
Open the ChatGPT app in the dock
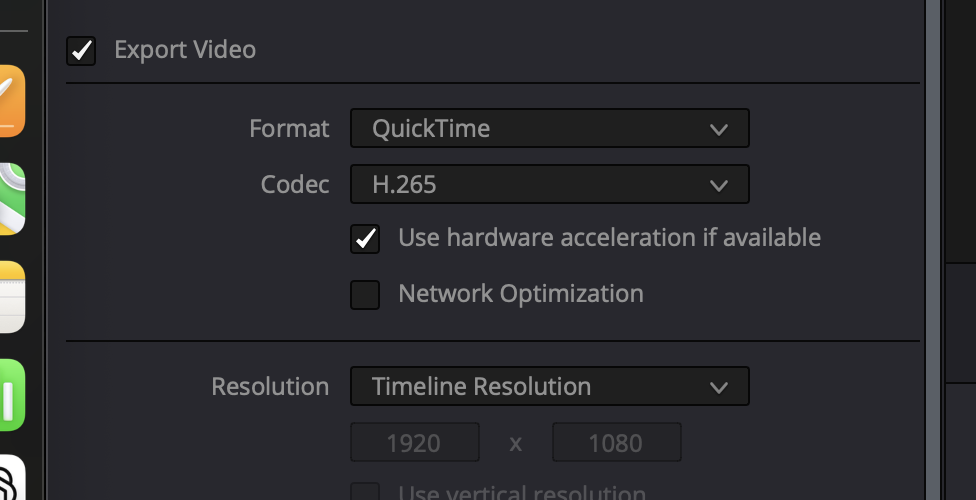[x=12, y=478]
